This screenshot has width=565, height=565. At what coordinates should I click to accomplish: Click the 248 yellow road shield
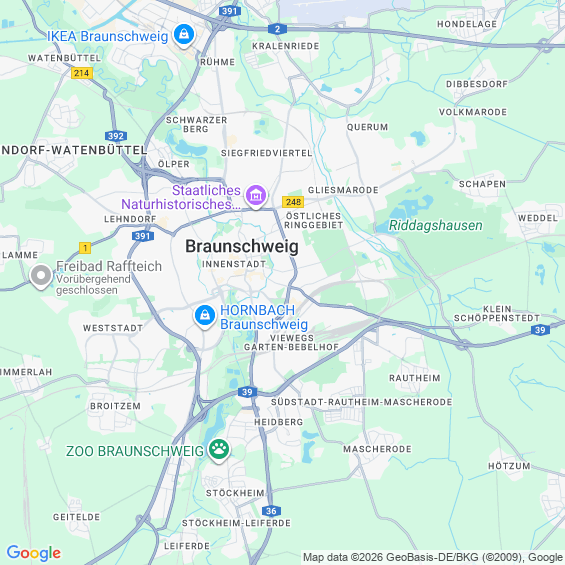tap(293, 202)
